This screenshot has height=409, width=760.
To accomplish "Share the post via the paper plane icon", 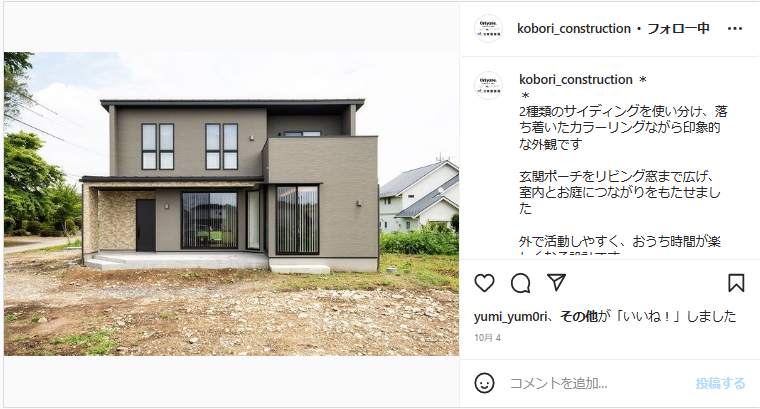I will point(556,282).
